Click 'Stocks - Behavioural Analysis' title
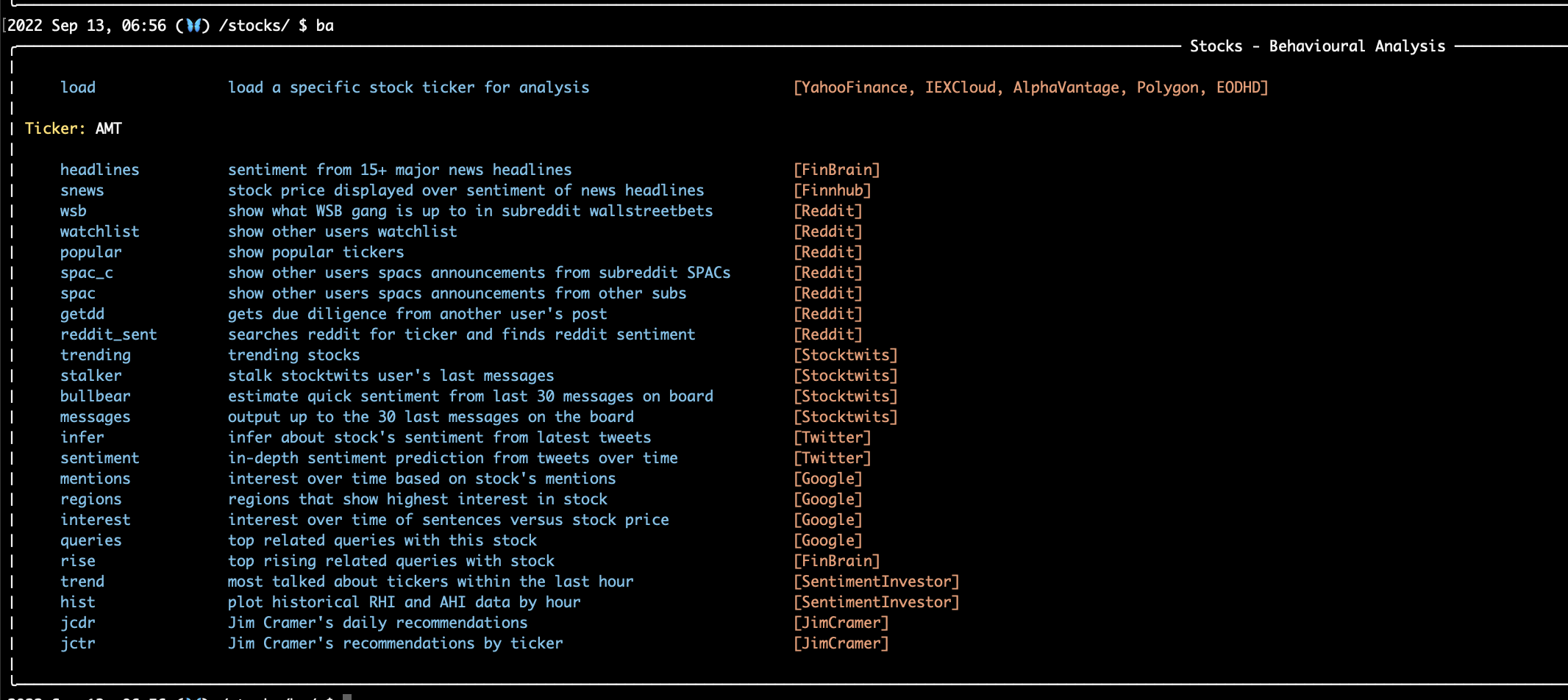1568x700 pixels. coord(1317,46)
